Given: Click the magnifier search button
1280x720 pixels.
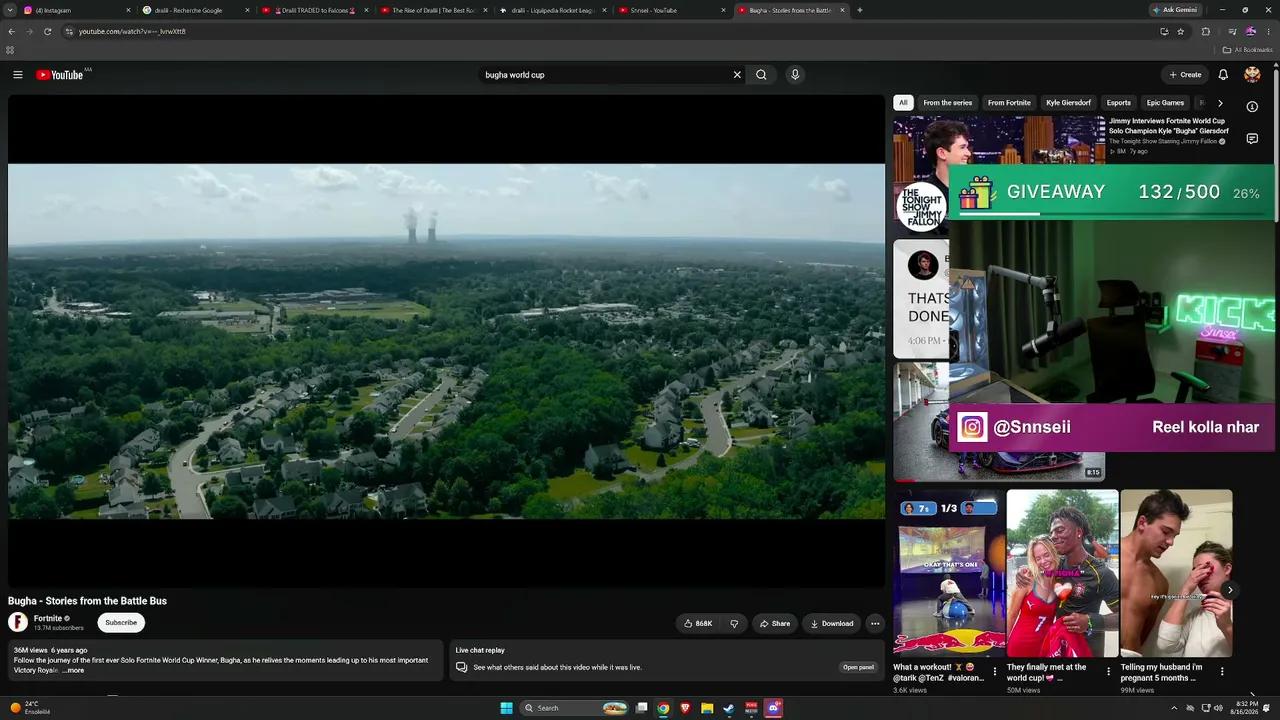Looking at the screenshot, I should click(761, 75).
